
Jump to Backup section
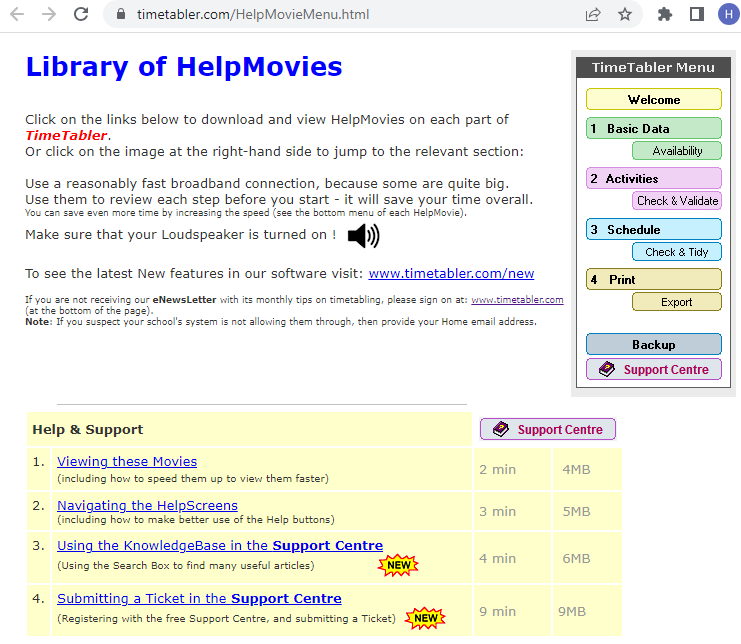654,344
